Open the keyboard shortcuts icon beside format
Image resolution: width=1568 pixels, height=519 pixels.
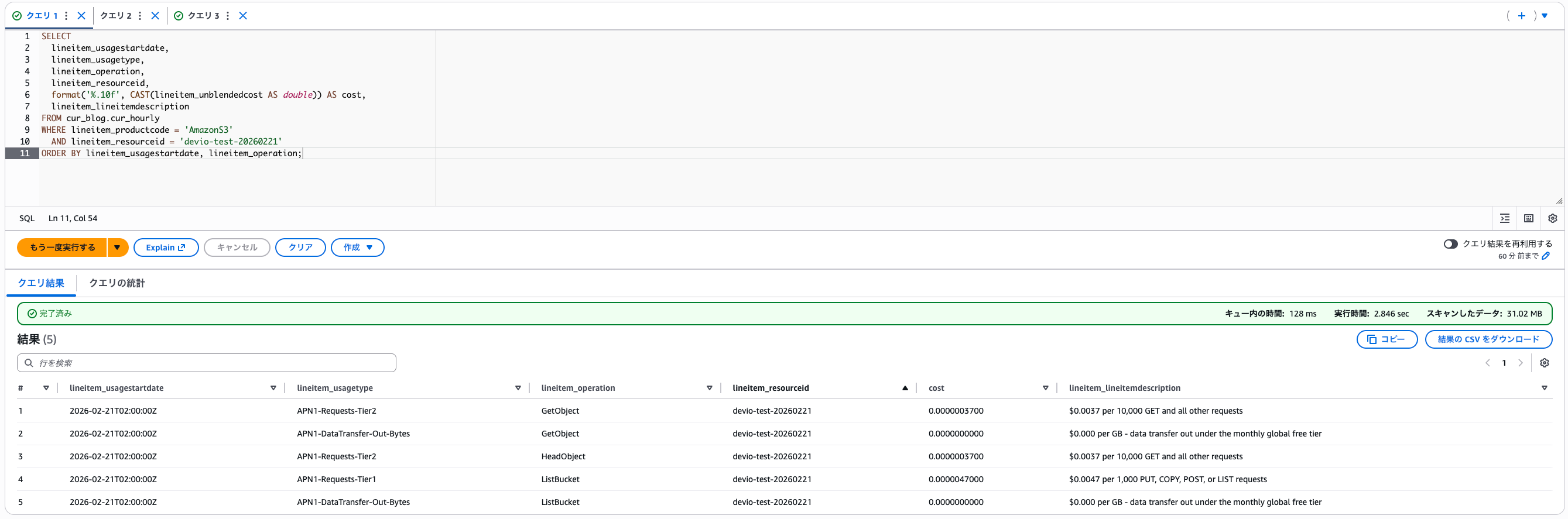[1528, 218]
